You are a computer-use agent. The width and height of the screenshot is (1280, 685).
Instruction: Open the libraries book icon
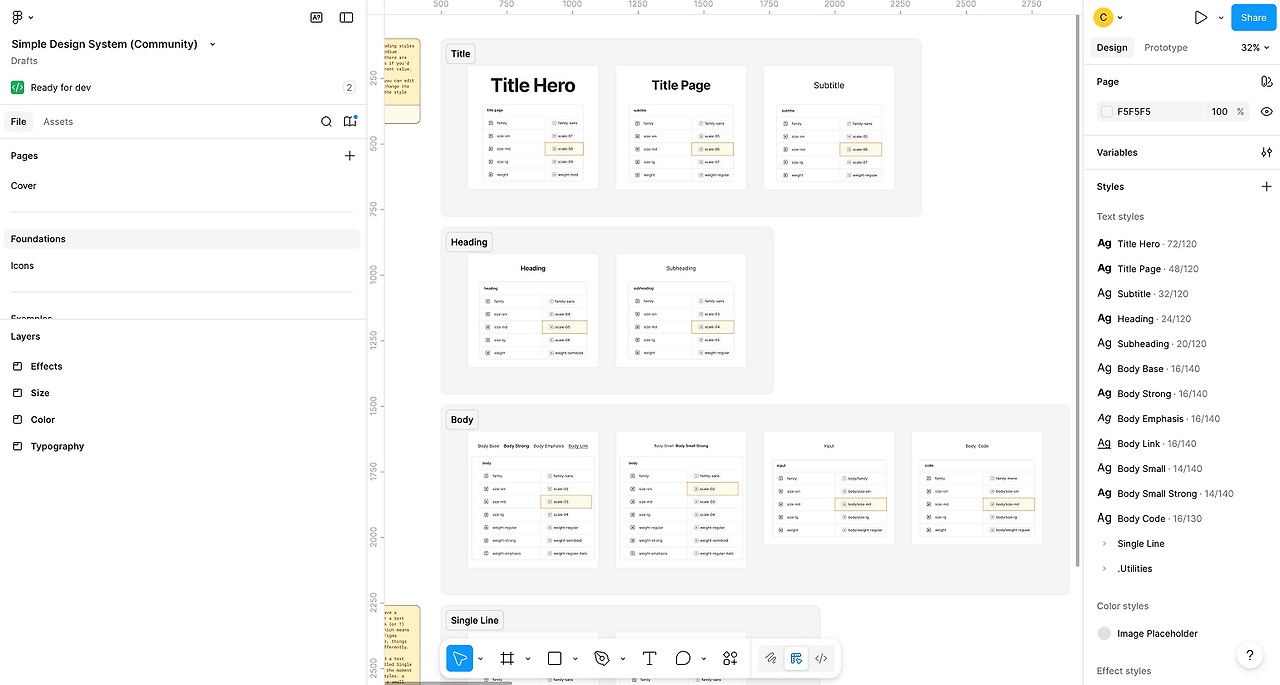click(x=349, y=121)
